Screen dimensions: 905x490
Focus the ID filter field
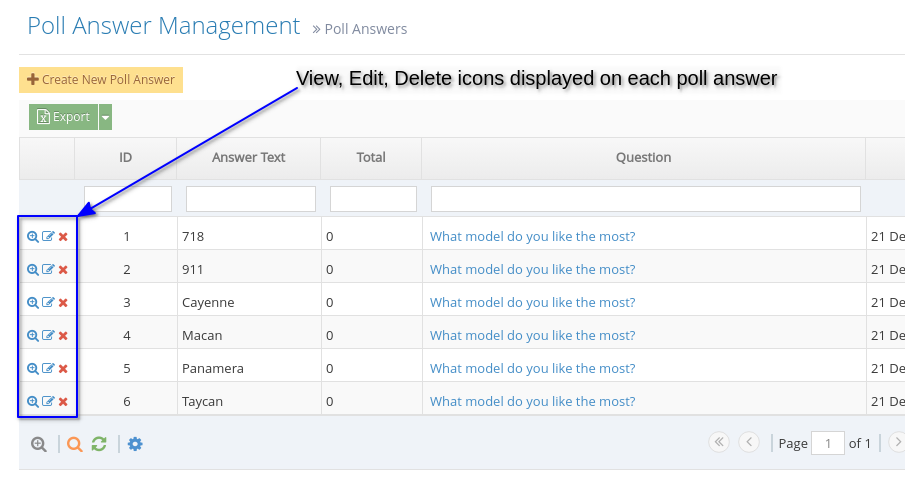point(128,199)
